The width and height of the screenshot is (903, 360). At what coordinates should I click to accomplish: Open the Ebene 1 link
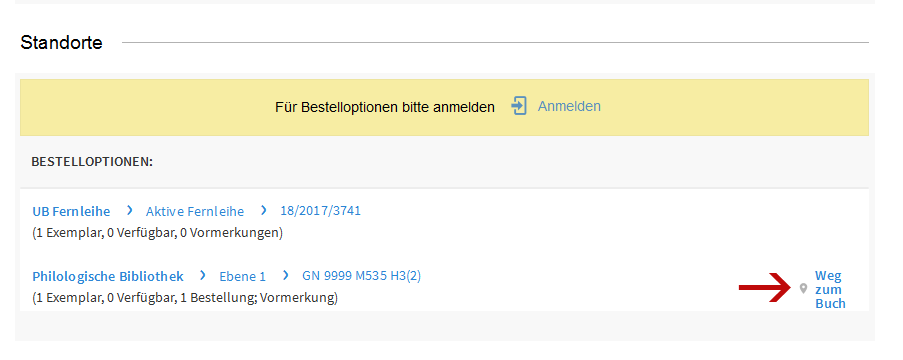pos(242,276)
